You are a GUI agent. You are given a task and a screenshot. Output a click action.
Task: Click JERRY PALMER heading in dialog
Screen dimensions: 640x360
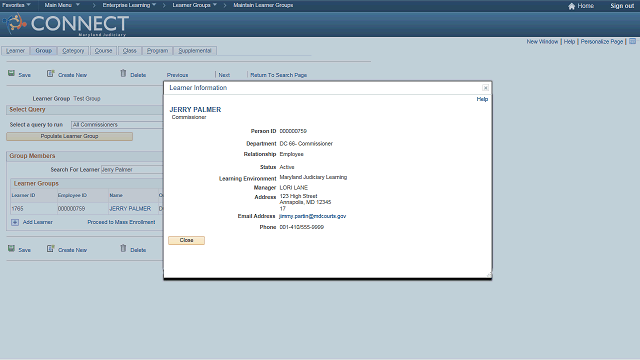(195, 109)
